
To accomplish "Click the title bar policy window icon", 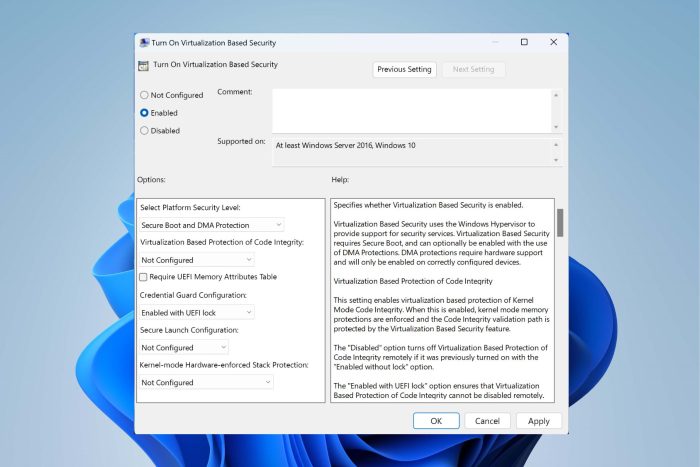I will click(x=143, y=43).
